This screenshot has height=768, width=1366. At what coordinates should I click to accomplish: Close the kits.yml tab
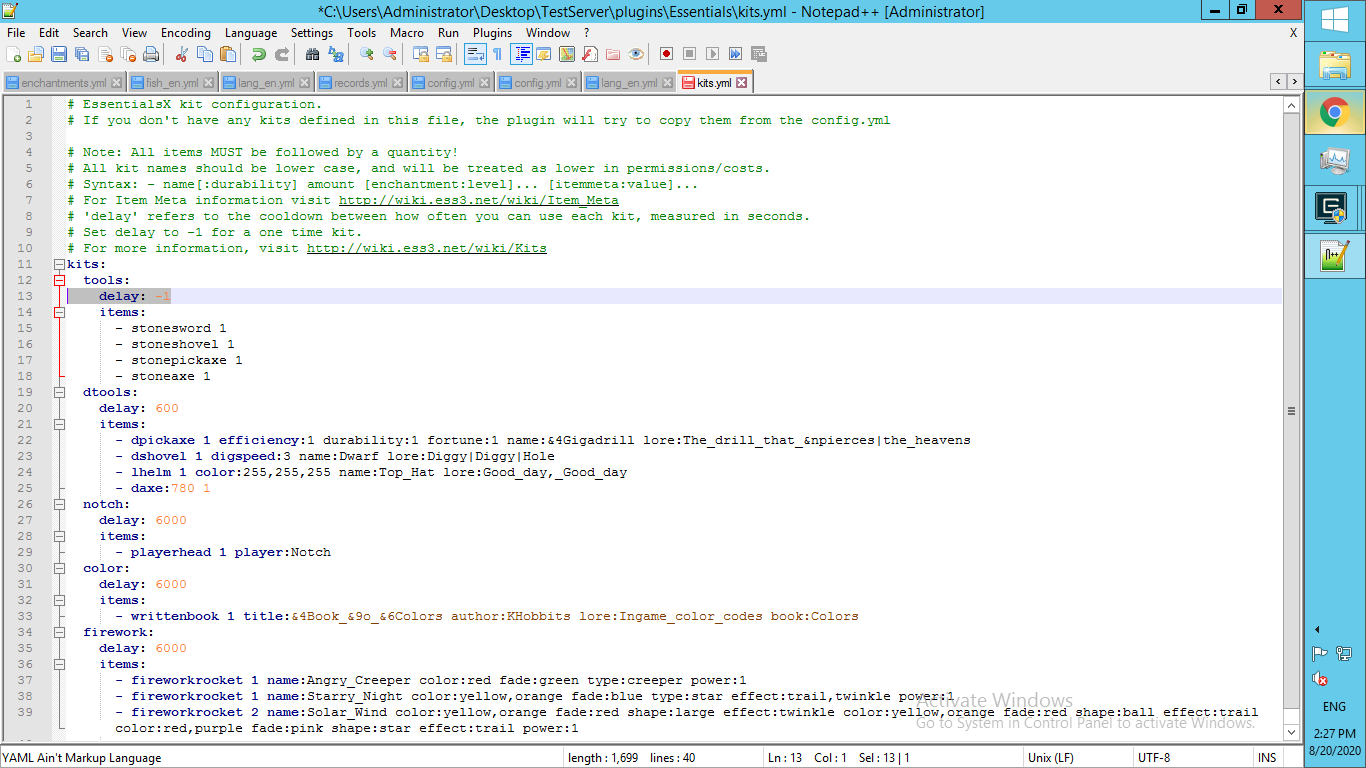pos(741,83)
